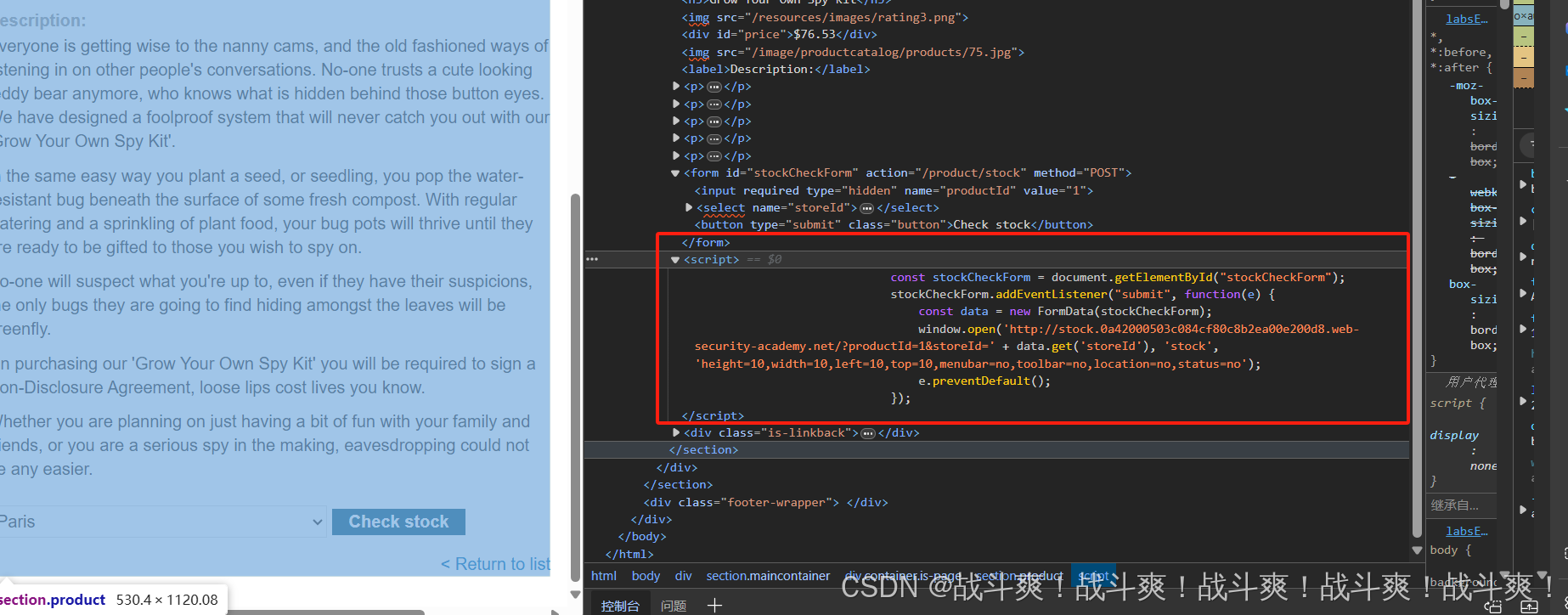This screenshot has height=615, width=1568.
Task: Click ellipsis badge in is-linkback div row
Action: pos(868,433)
